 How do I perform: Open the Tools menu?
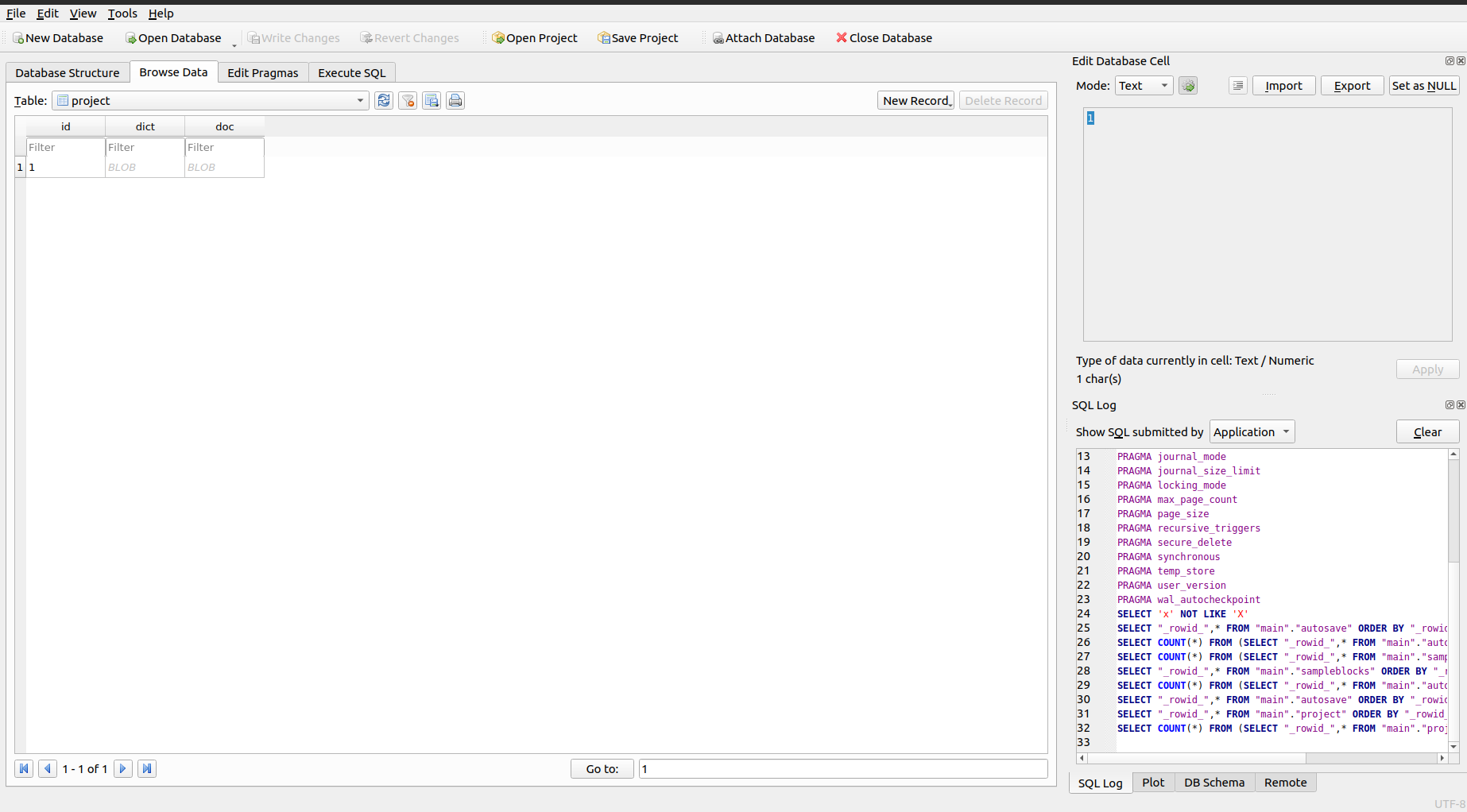tap(122, 14)
